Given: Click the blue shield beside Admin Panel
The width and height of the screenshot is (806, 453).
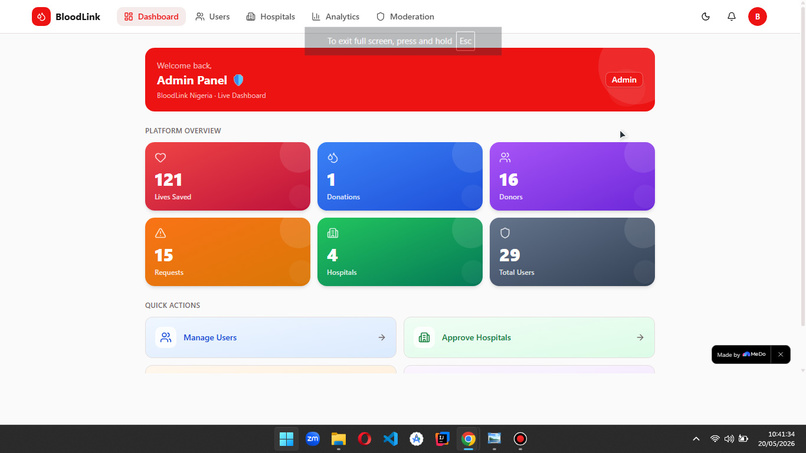Looking at the screenshot, I should coord(238,80).
